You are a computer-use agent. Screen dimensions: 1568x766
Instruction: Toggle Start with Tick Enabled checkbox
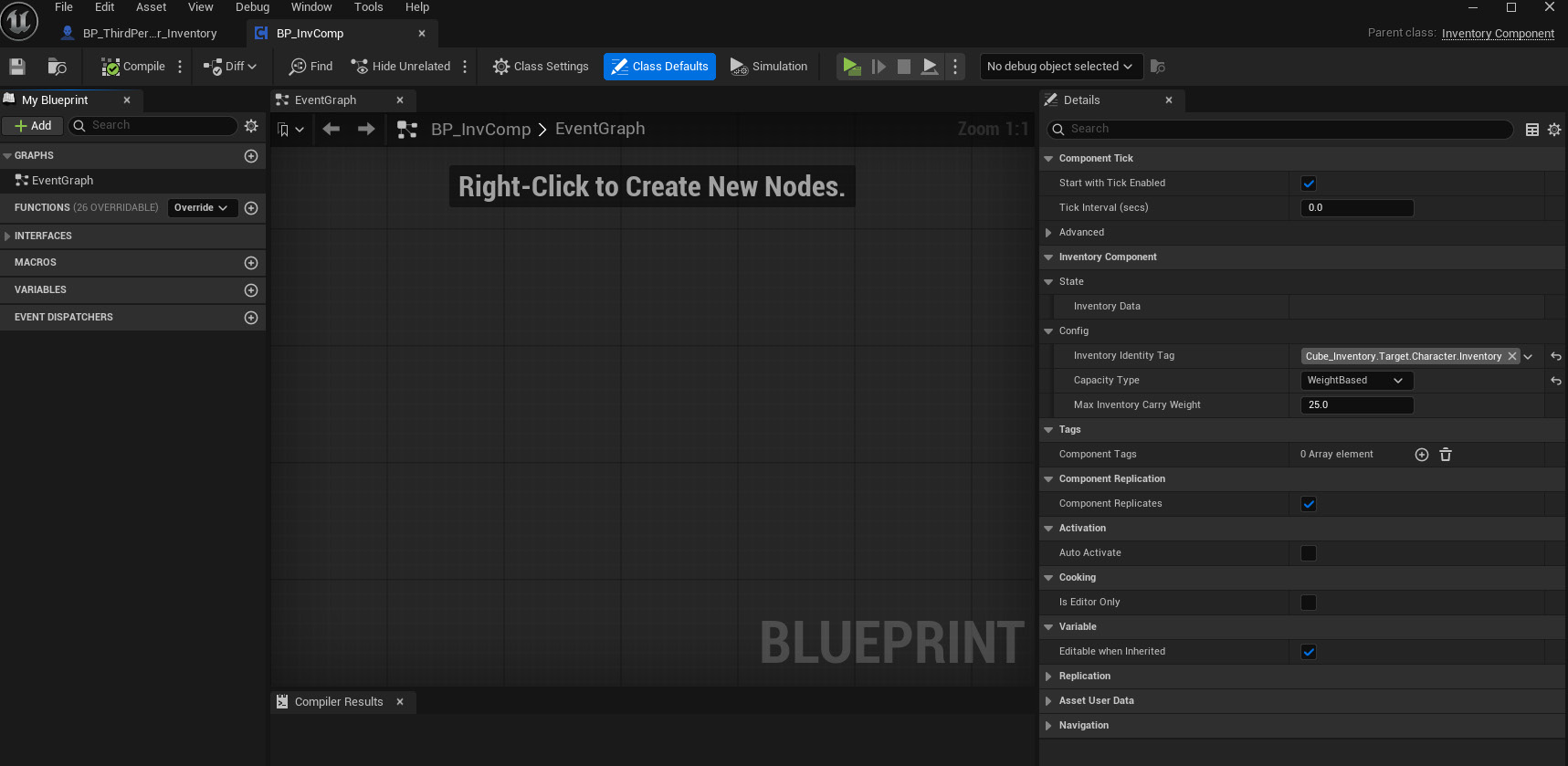(x=1309, y=184)
